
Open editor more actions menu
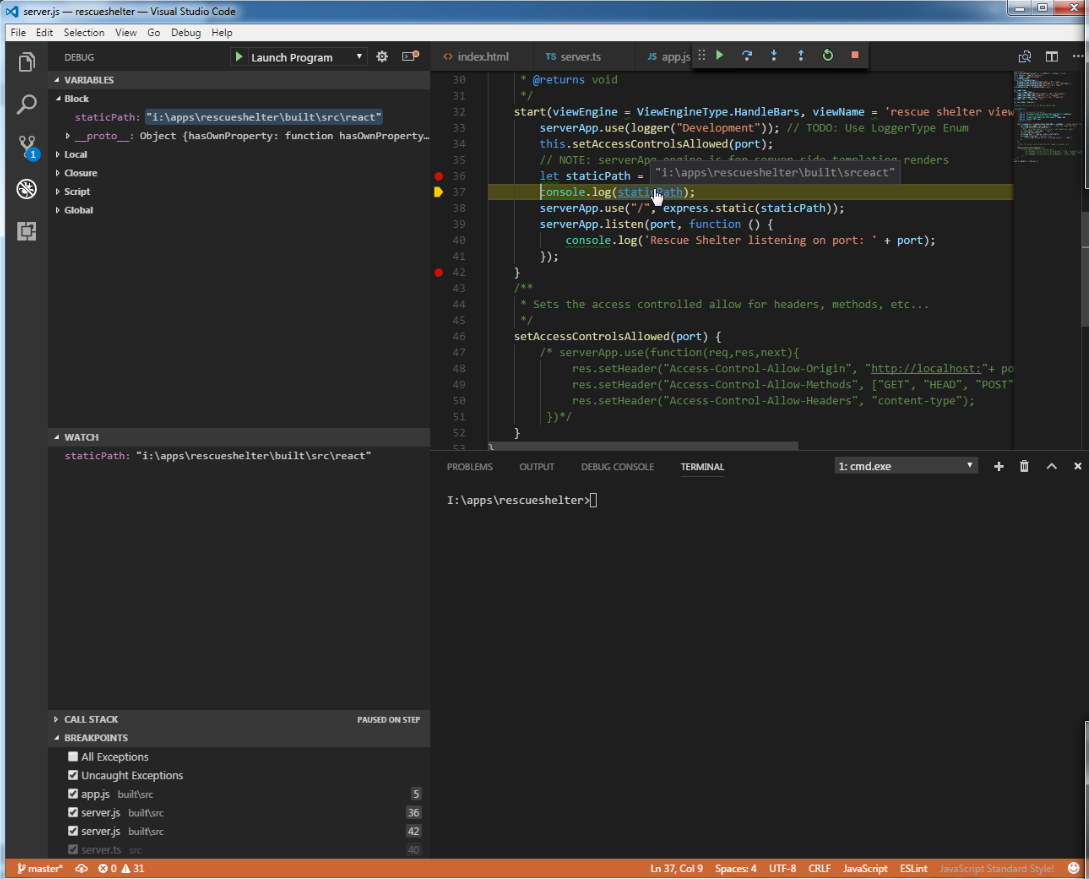point(1077,57)
